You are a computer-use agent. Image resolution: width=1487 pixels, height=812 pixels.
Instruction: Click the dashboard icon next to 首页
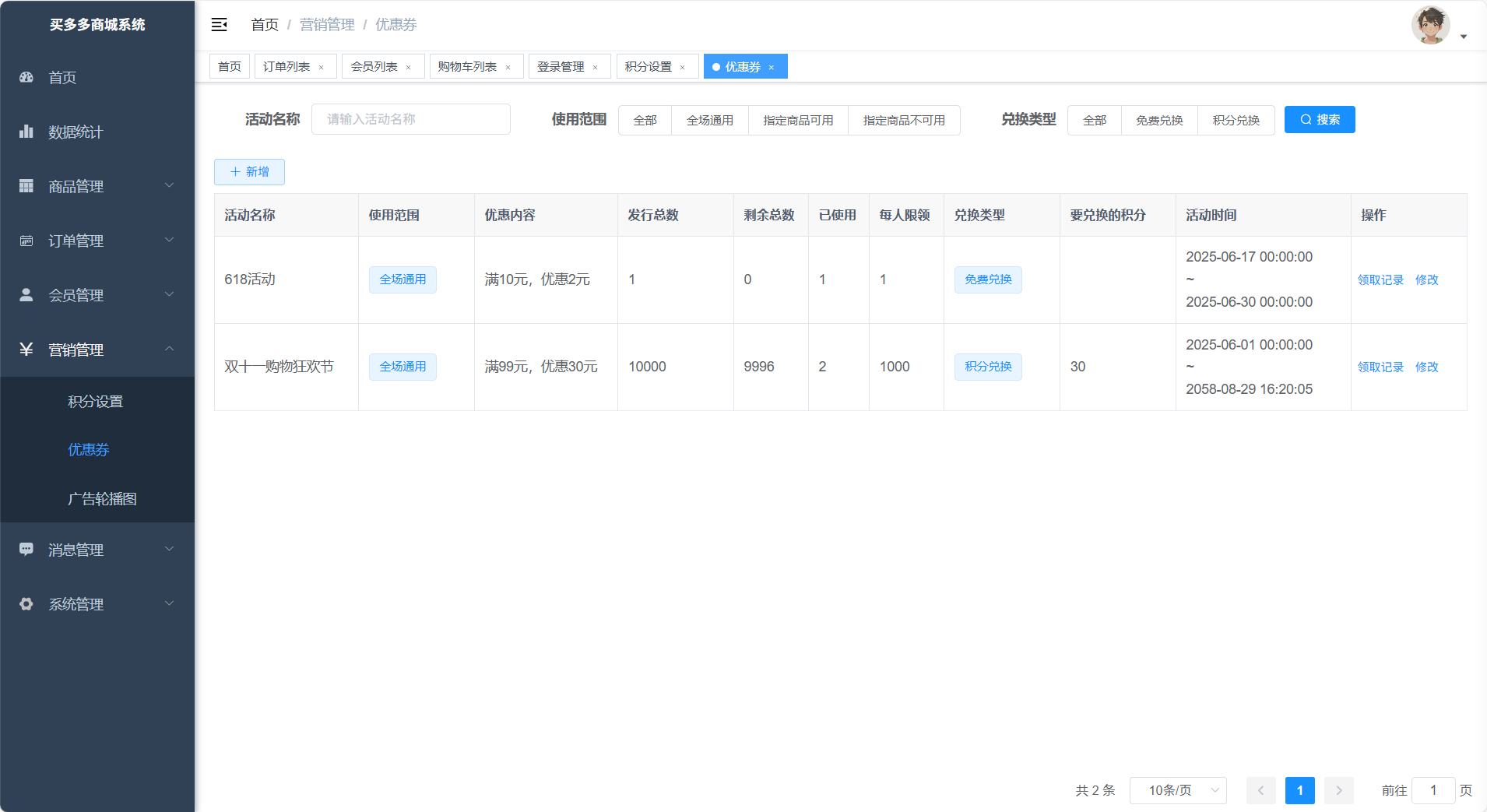(x=26, y=77)
